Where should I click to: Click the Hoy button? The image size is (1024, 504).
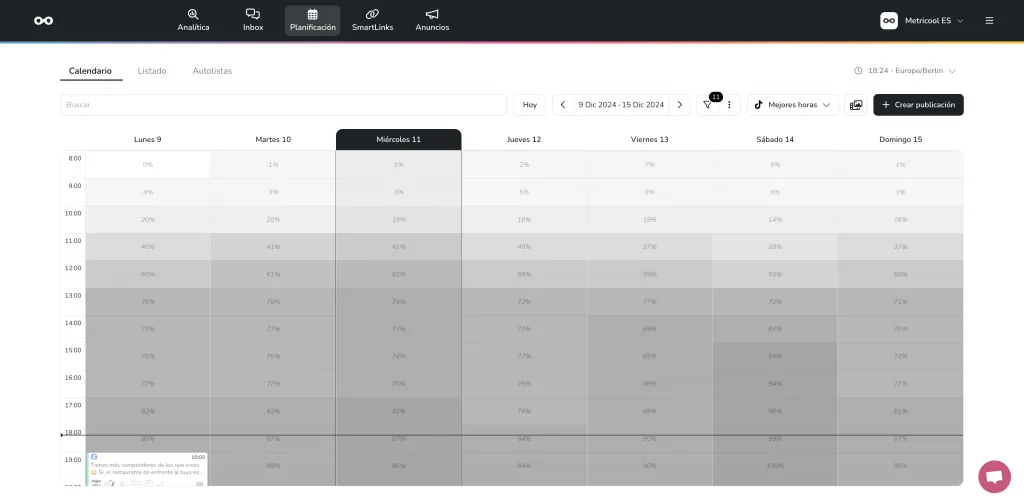(x=530, y=105)
